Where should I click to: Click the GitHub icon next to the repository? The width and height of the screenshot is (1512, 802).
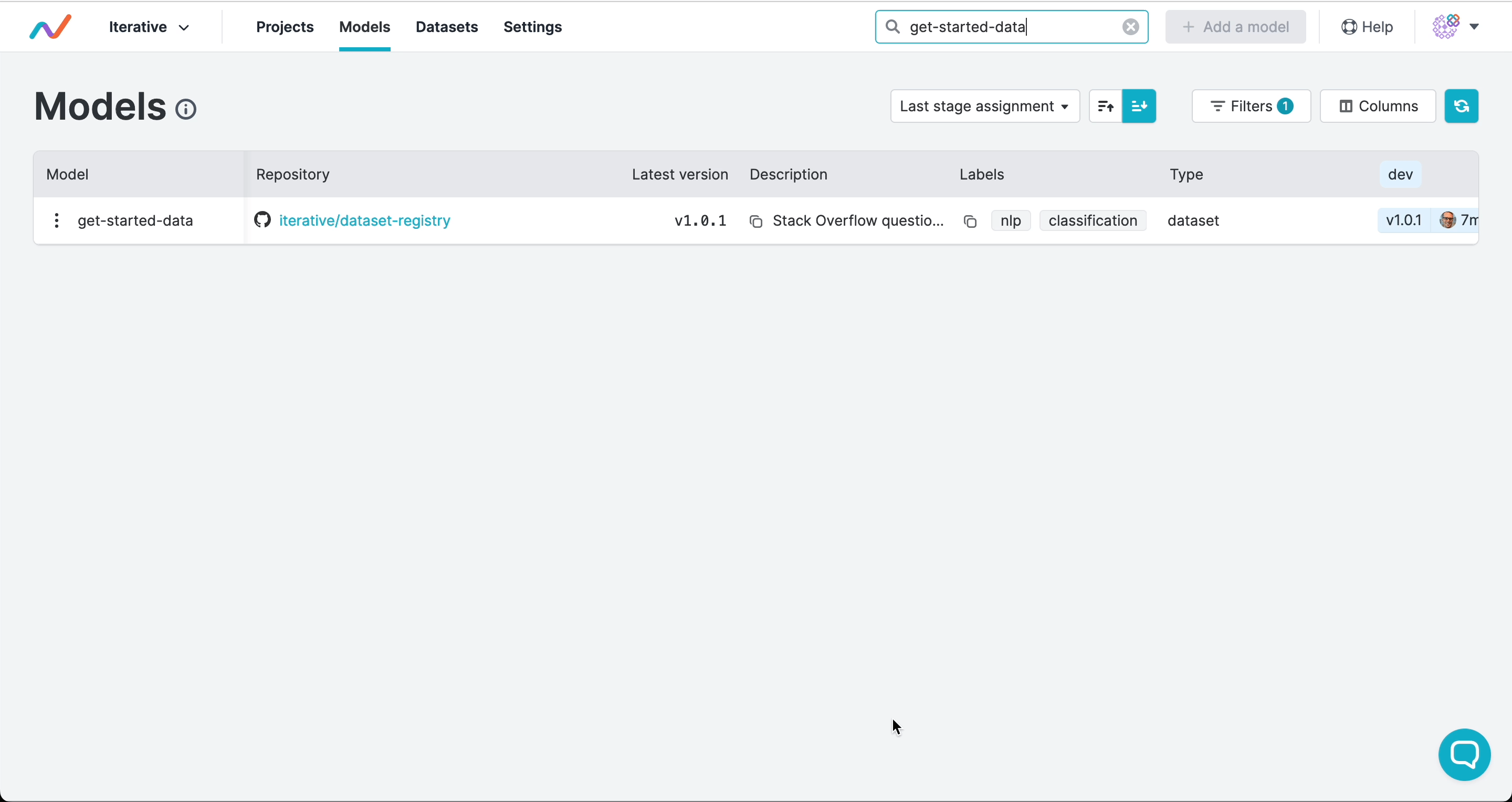262,220
